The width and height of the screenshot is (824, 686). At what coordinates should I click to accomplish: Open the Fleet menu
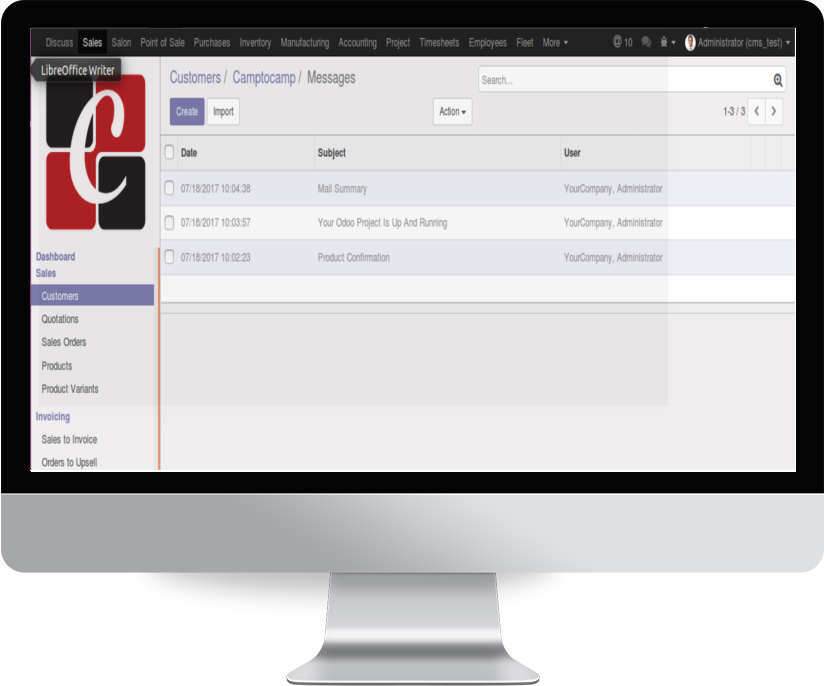524,43
